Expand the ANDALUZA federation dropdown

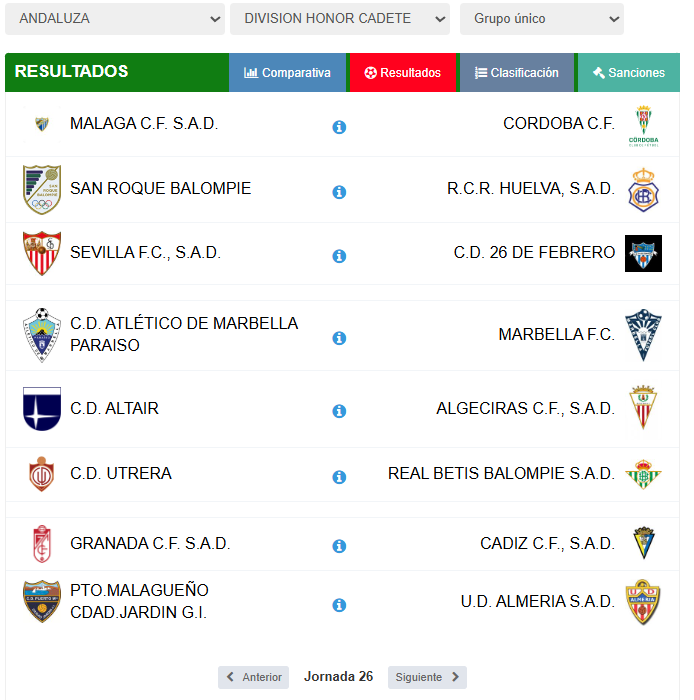click(x=115, y=19)
